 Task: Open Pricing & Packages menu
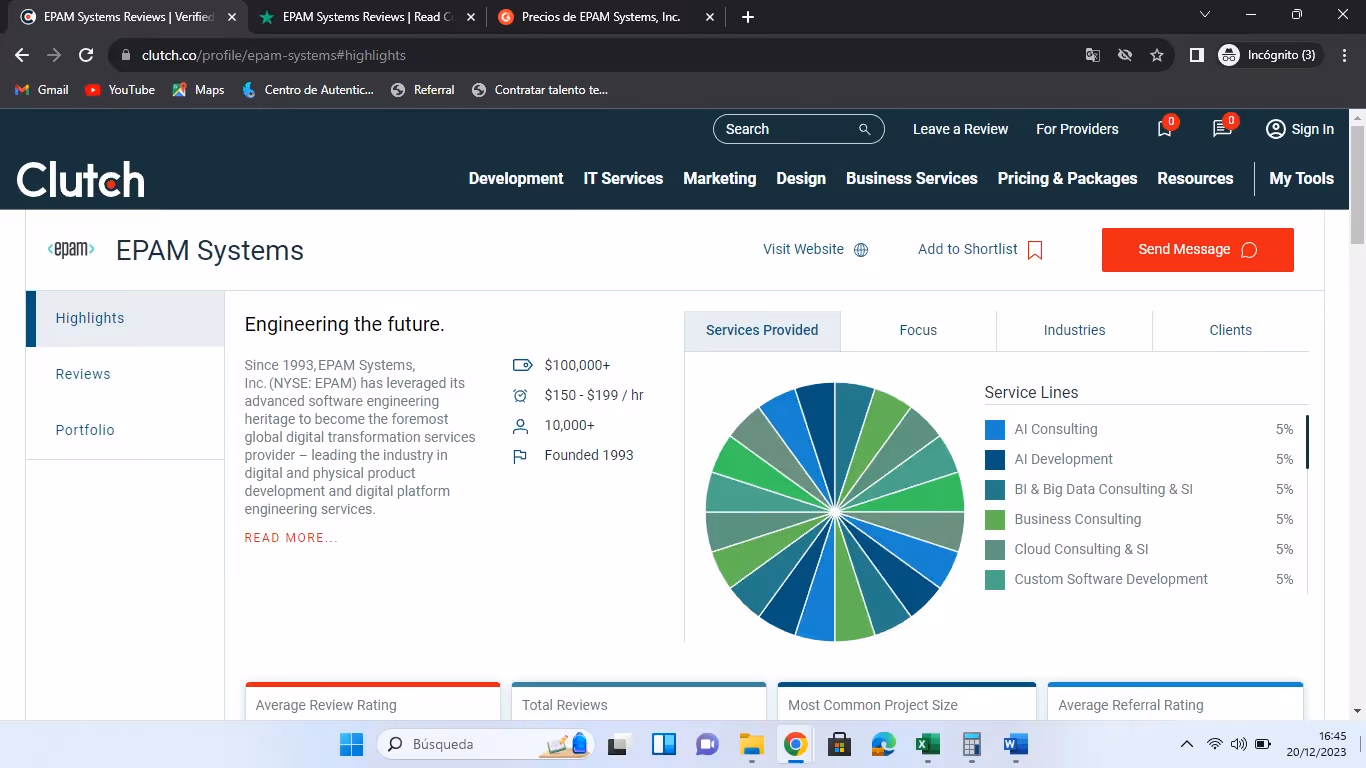(x=1067, y=178)
